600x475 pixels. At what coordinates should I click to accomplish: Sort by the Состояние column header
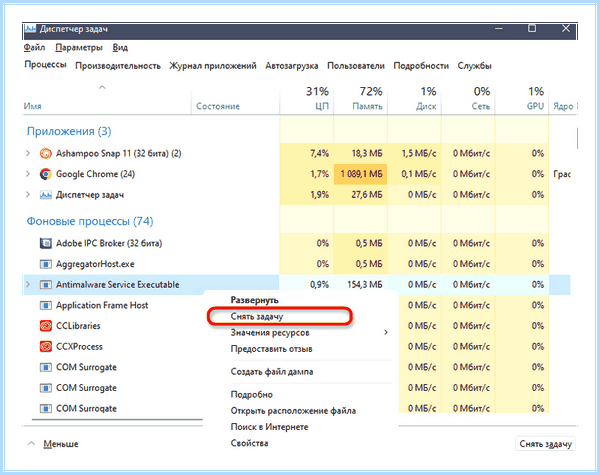[x=218, y=106]
